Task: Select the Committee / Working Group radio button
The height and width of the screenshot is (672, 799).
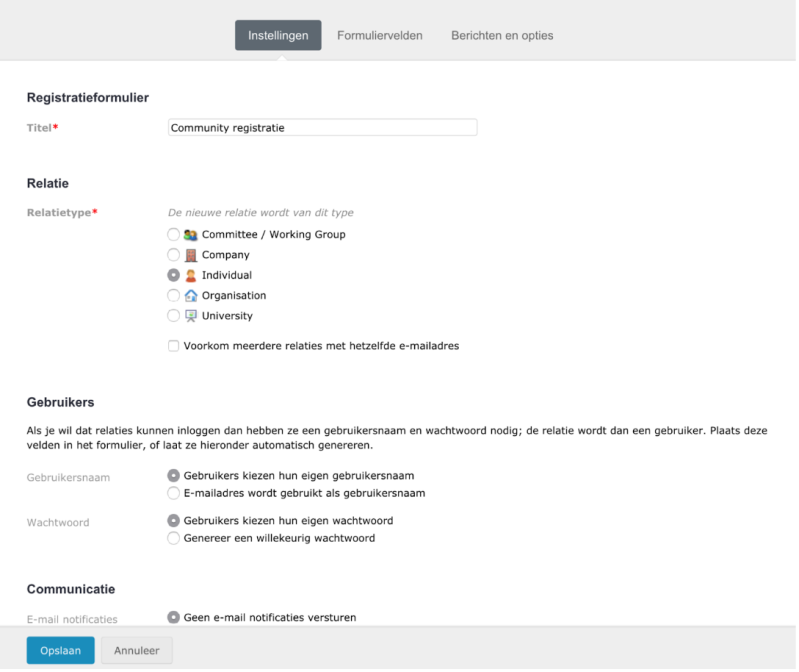Action: tap(173, 234)
